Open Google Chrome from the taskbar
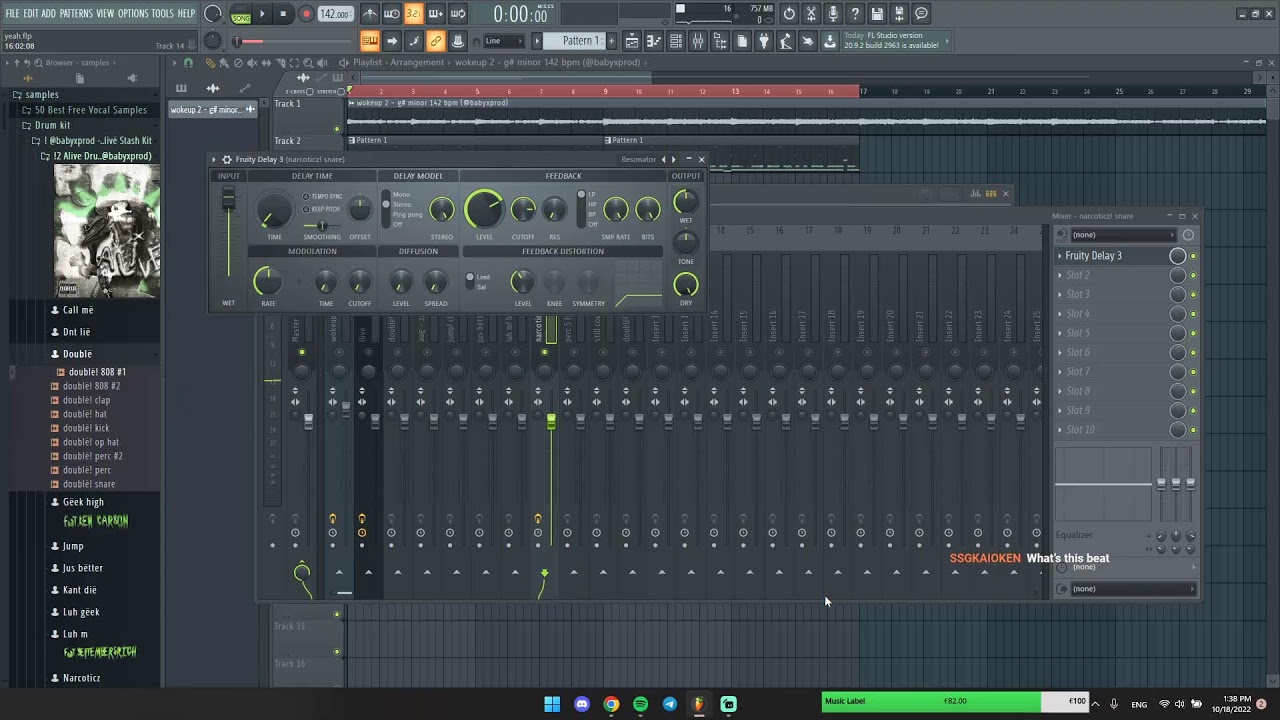The height and width of the screenshot is (720, 1280). (611, 704)
